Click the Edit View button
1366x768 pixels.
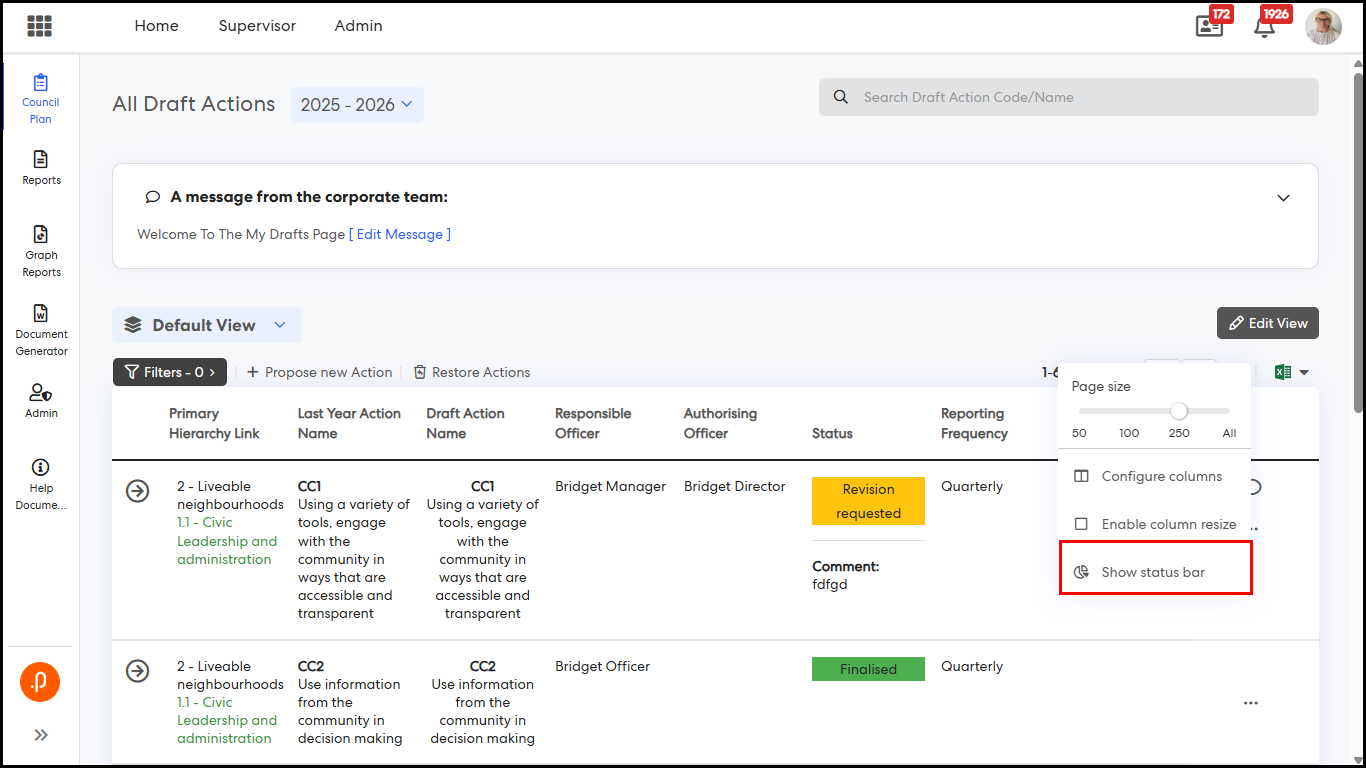[1267, 323]
